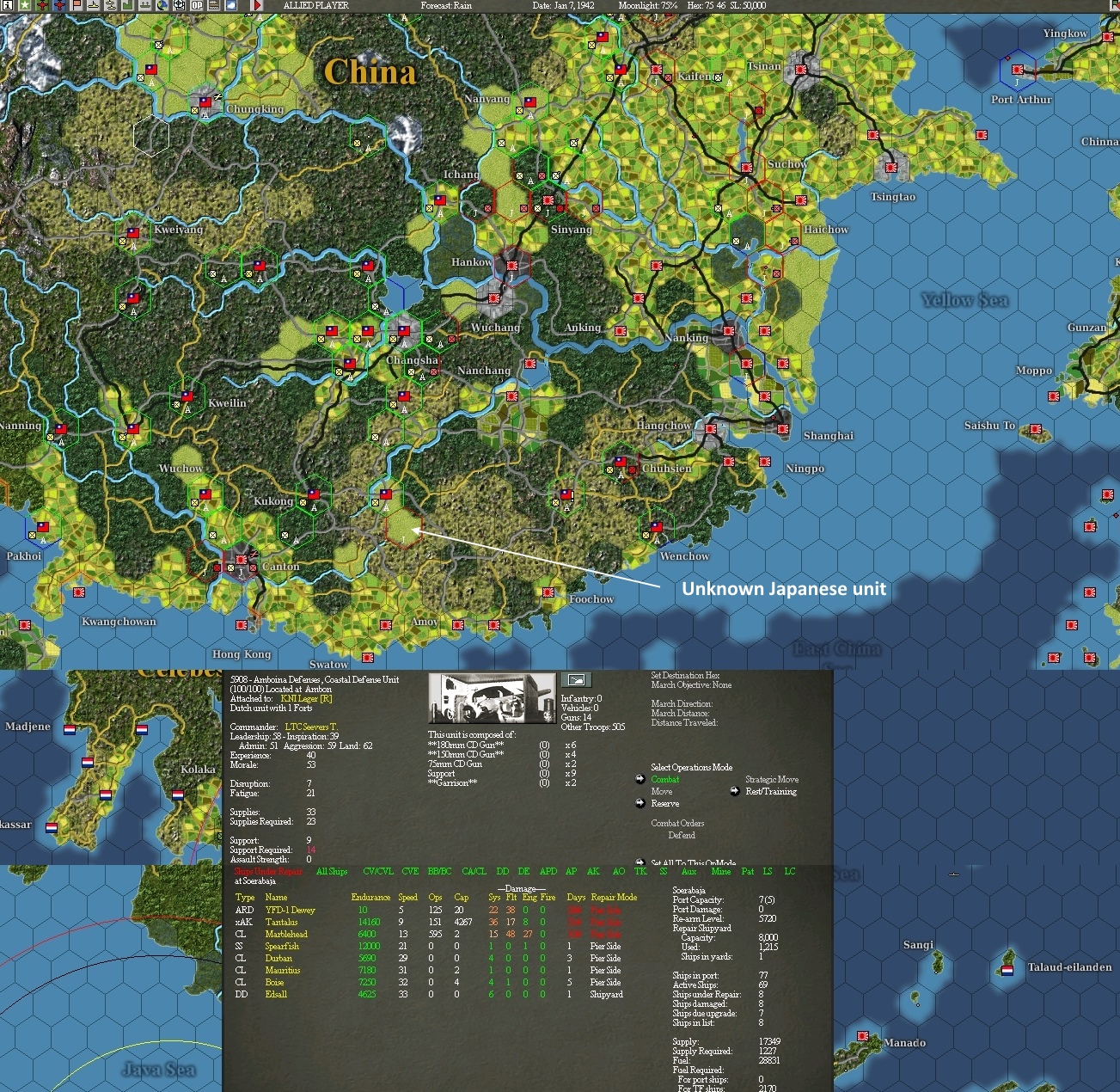The height and width of the screenshot is (1092, 1120).
Task: Select Rest/Training operations mode arrow
Action: (x=734, y=791)
